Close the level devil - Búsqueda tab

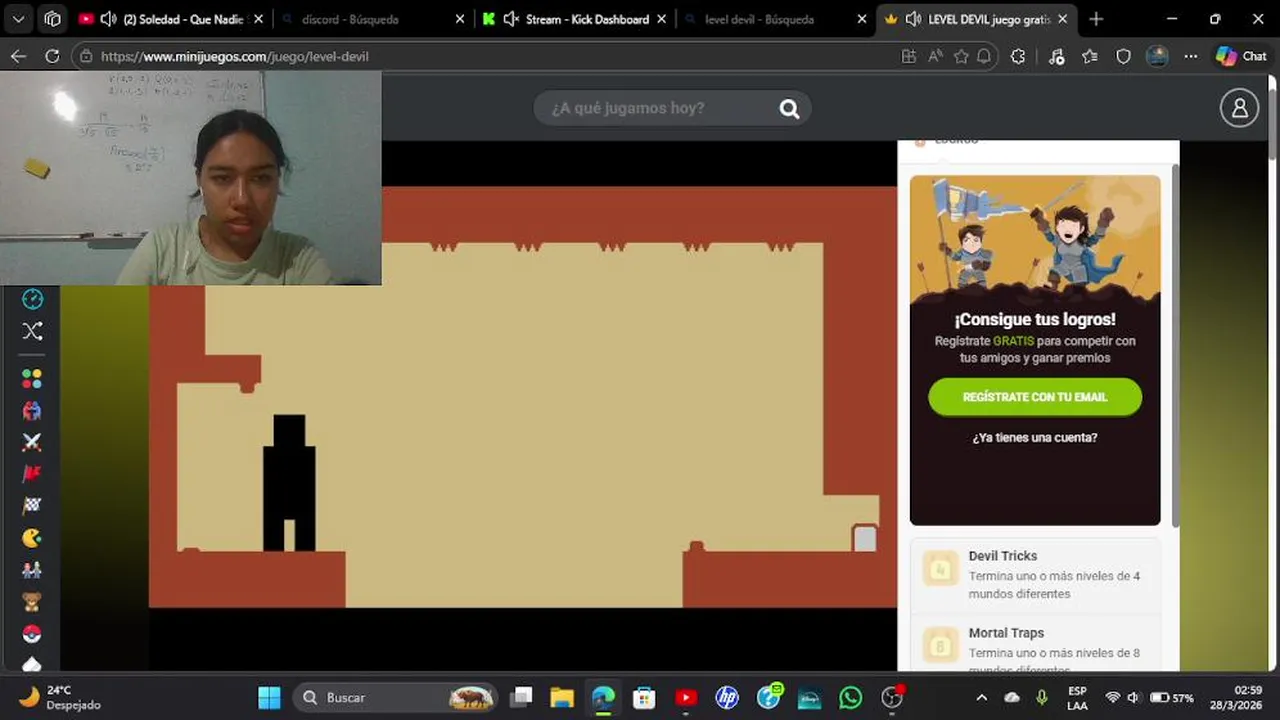862,19
